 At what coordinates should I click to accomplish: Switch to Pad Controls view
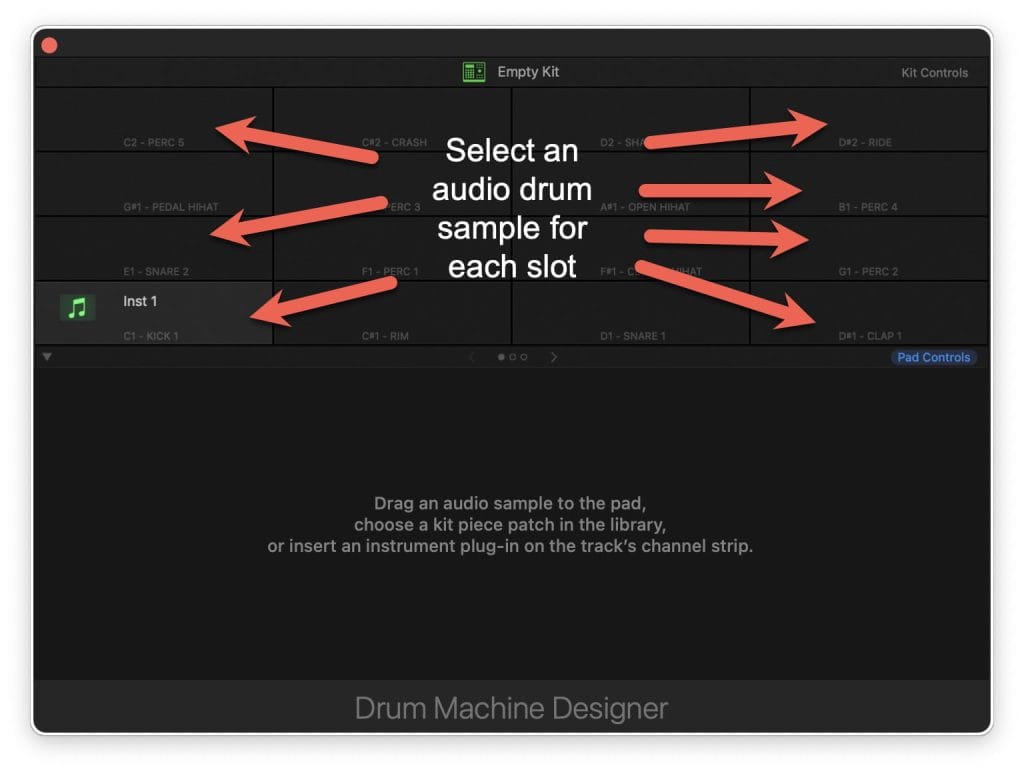pos(933,357)
